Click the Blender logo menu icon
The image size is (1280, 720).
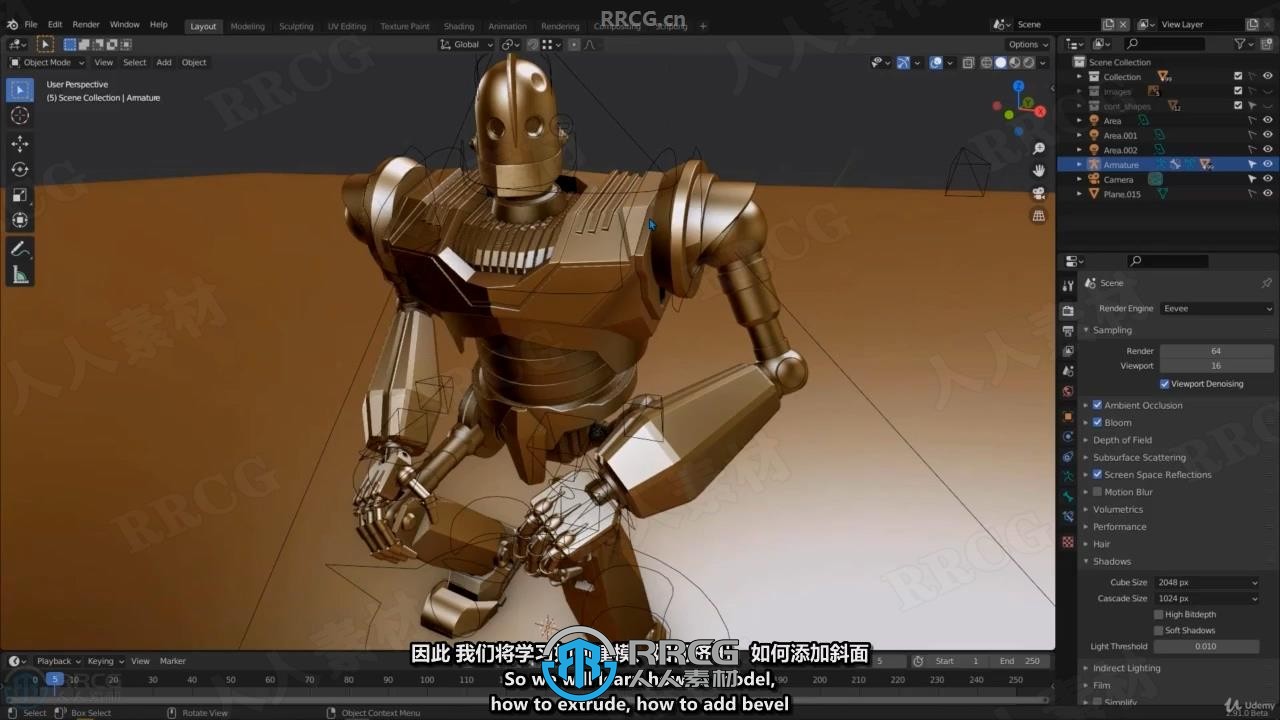click(12, 24)
